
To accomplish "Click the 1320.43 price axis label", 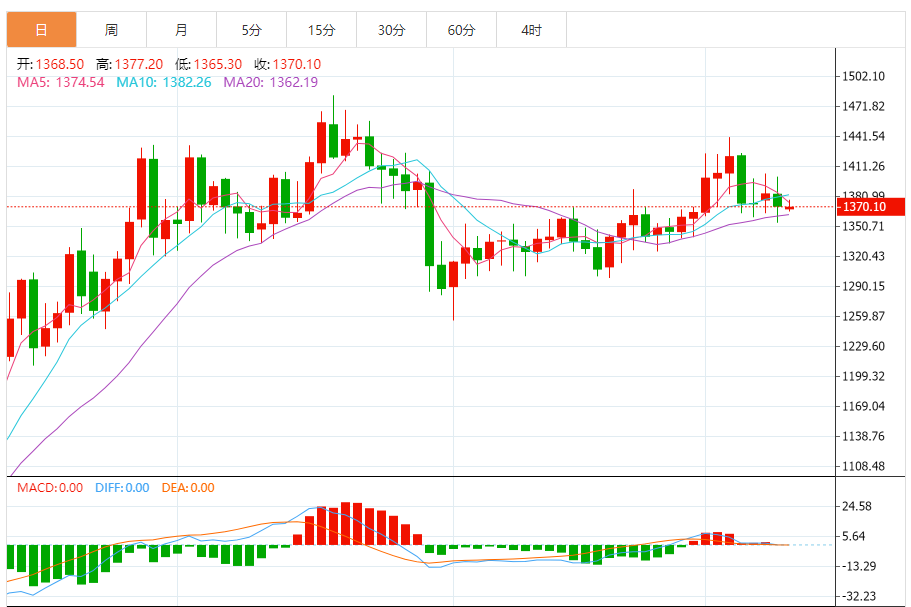I will [x=863, y=256].
